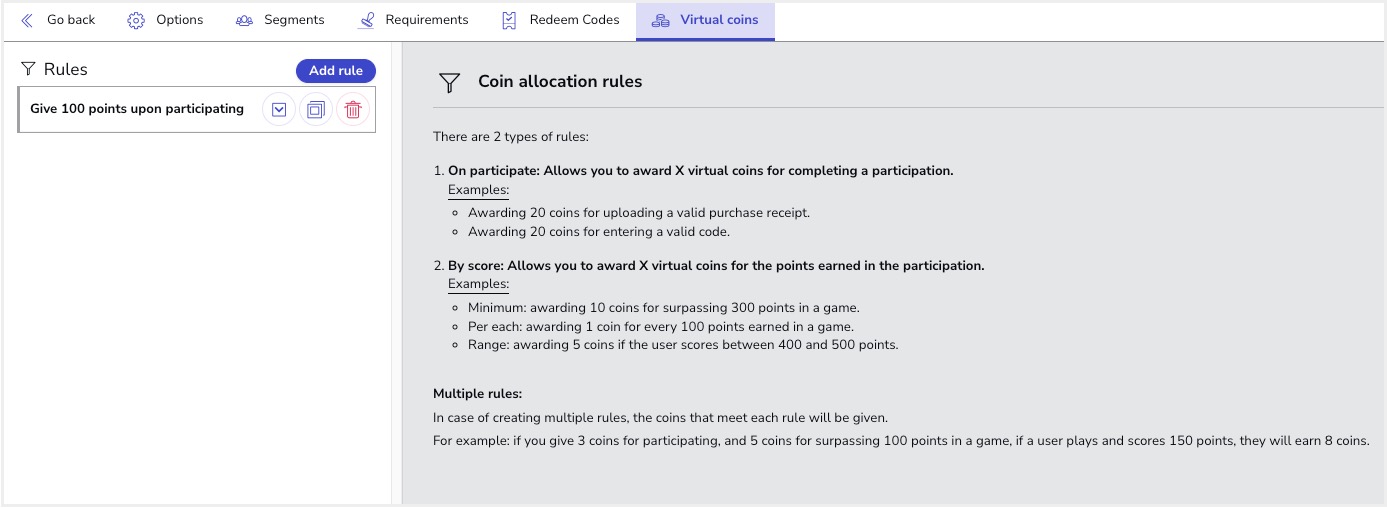
Task: Switch to the Requirements tab
Action: [426, 20]
